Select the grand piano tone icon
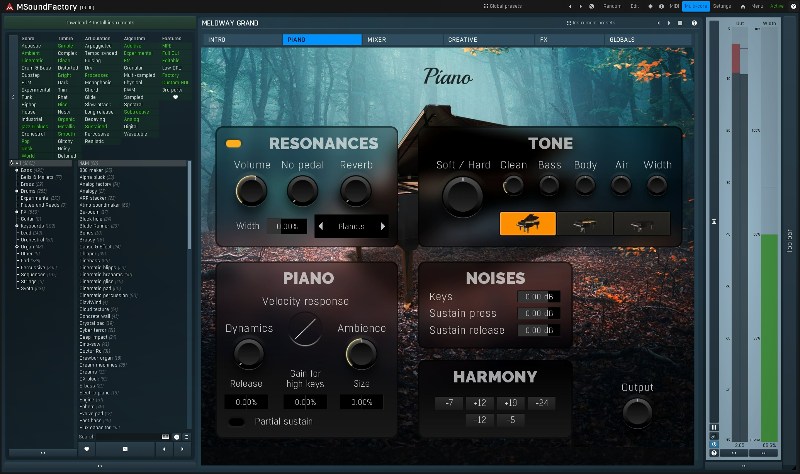Screen dimensions: 800x474 coord(527,224)
